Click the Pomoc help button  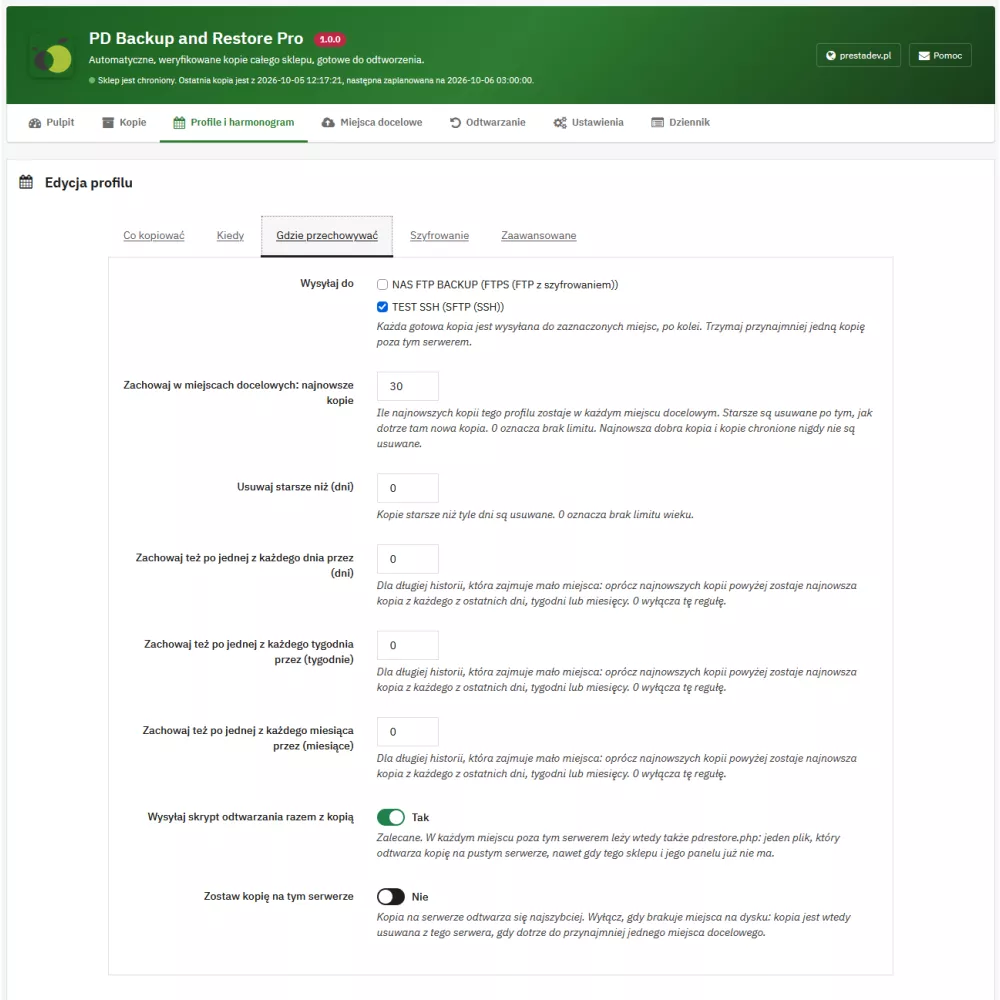tap(940, 55)
